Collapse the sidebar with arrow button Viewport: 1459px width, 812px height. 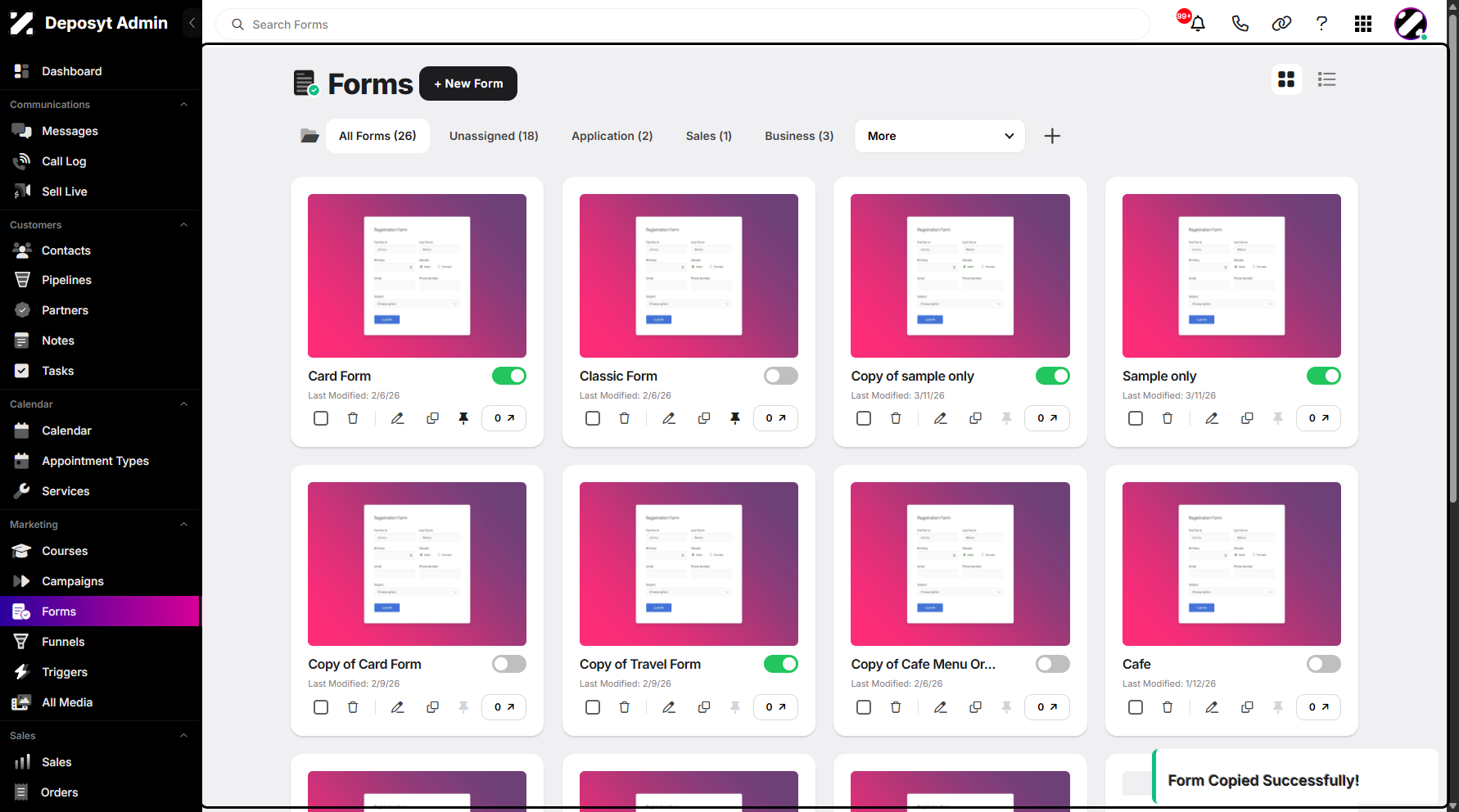(x=192, y=23)
